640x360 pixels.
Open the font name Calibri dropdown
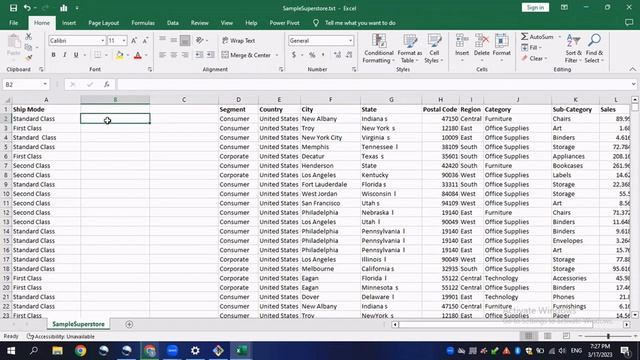[102, 40]
